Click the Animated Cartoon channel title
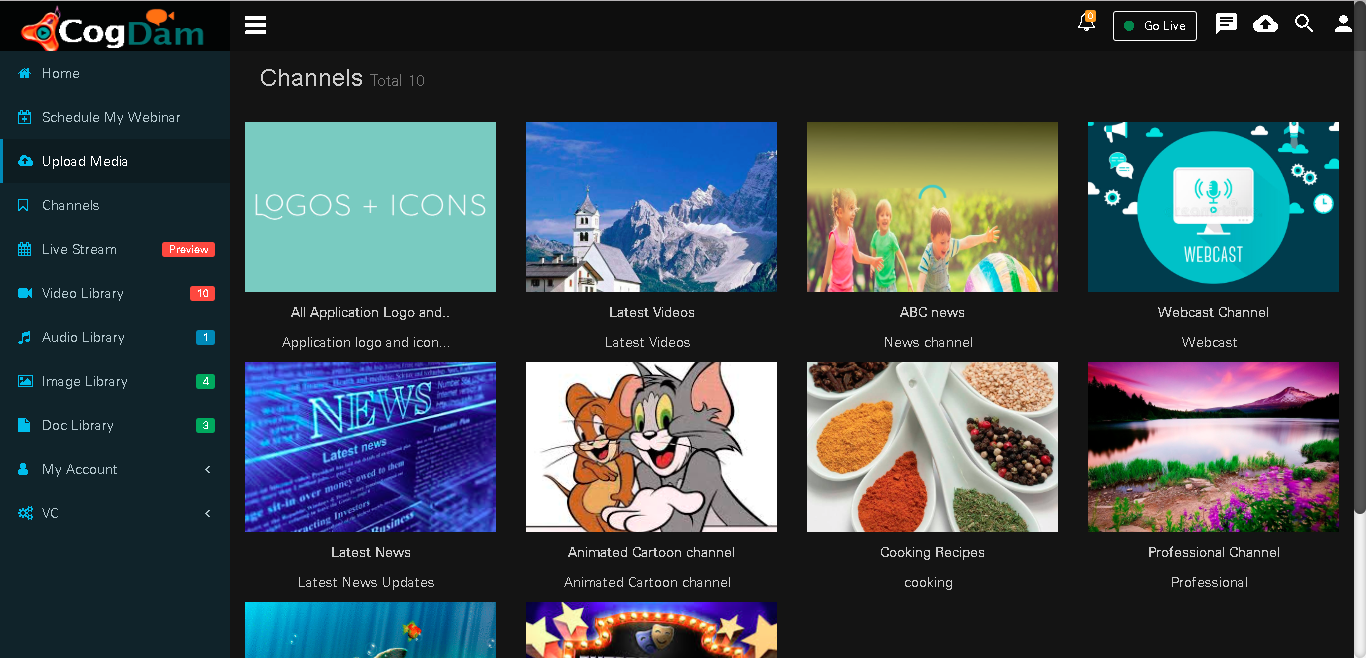This screenshot has width=1366, height=658. 651,552
